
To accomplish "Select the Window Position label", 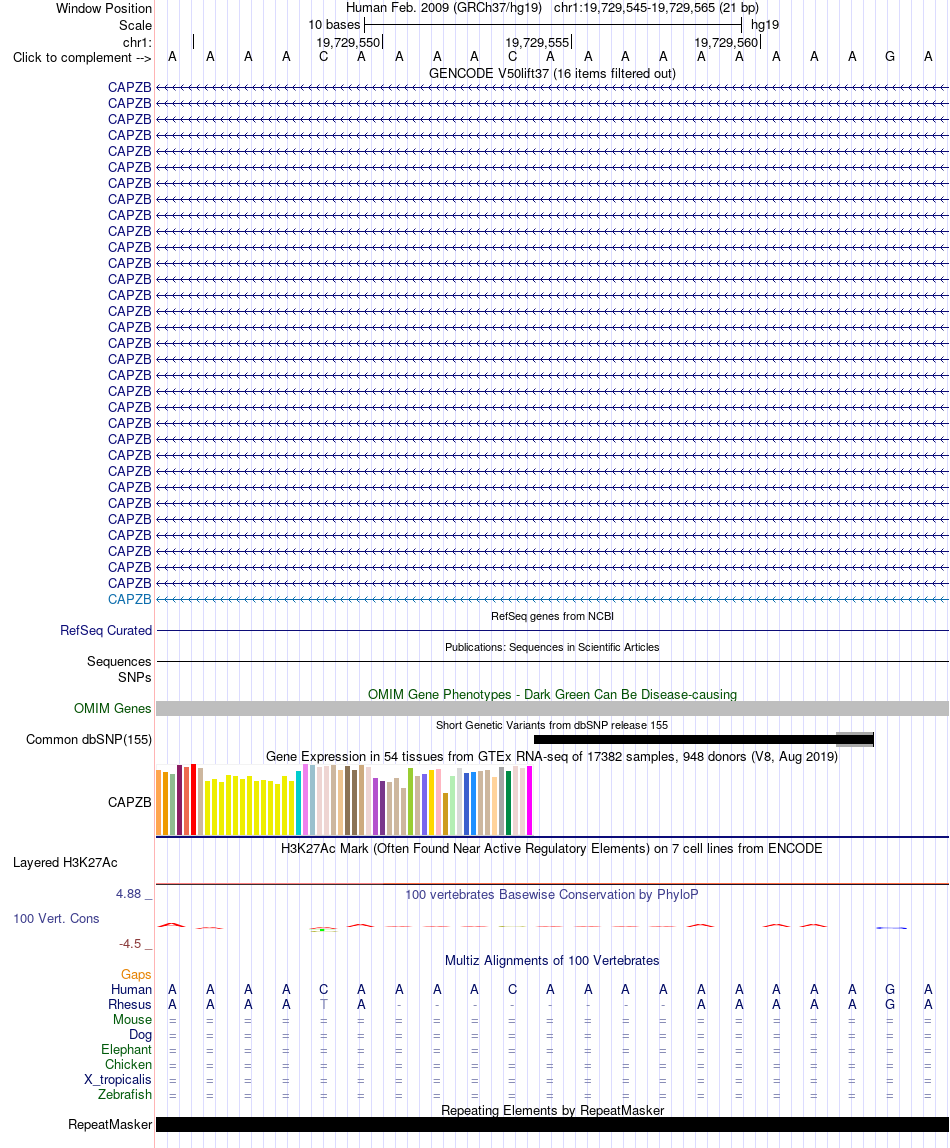I will pyautogui.click(x=104, y=9).
